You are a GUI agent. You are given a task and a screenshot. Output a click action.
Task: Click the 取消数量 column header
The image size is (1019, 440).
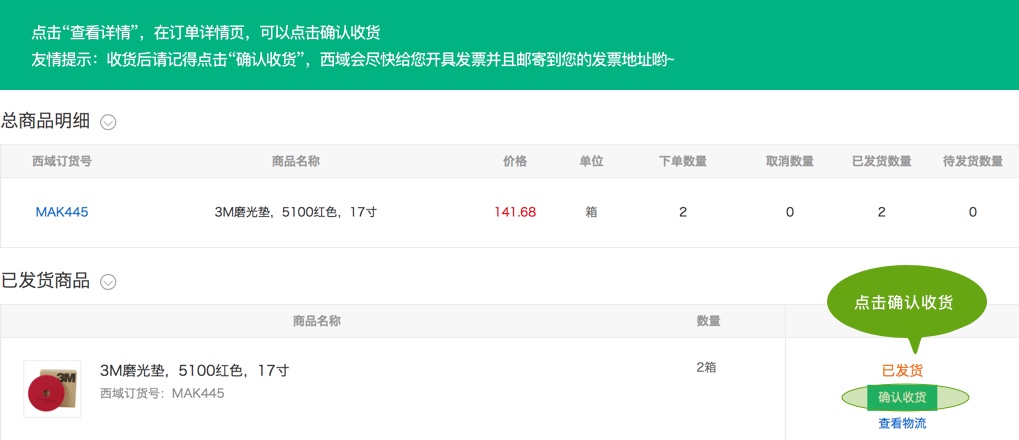[790, 161]
